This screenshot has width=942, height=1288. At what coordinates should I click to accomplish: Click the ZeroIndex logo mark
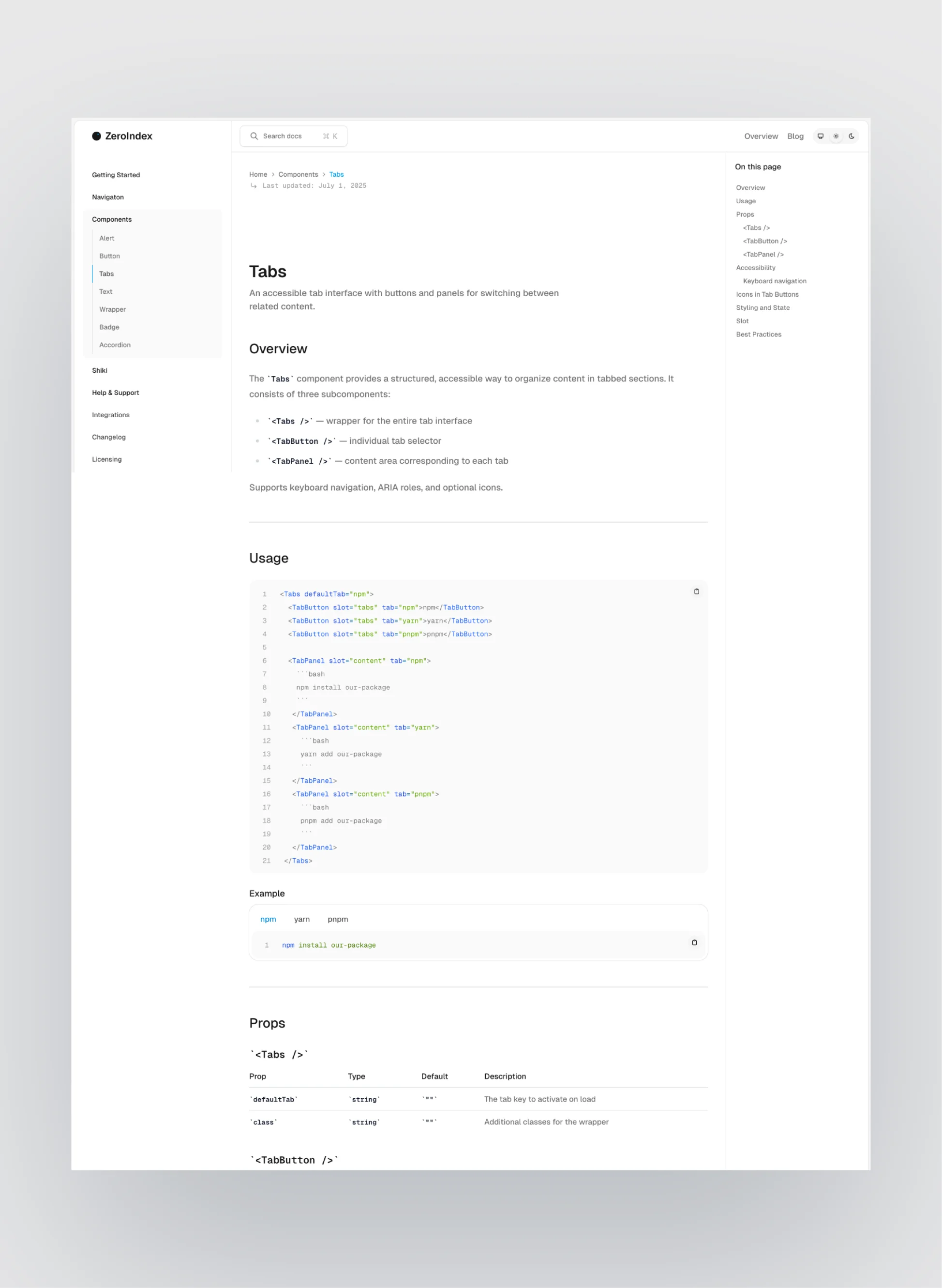click(x=96, y=136)
